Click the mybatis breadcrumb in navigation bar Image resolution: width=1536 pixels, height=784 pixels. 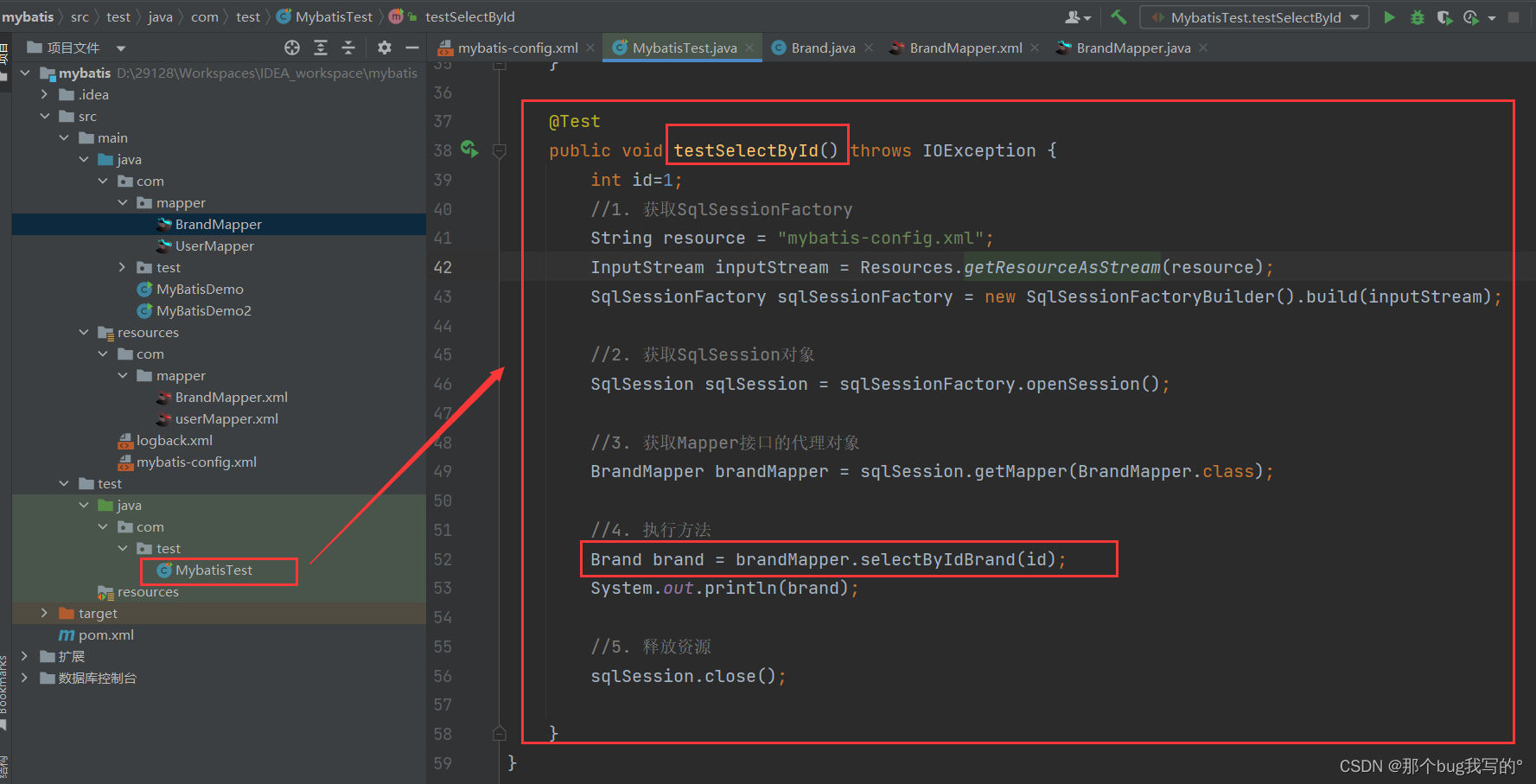(28, 16)
